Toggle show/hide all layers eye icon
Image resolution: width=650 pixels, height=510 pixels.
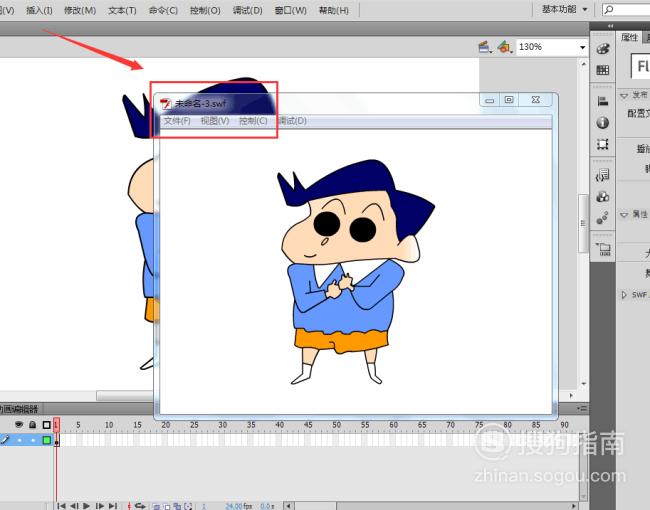19,425
